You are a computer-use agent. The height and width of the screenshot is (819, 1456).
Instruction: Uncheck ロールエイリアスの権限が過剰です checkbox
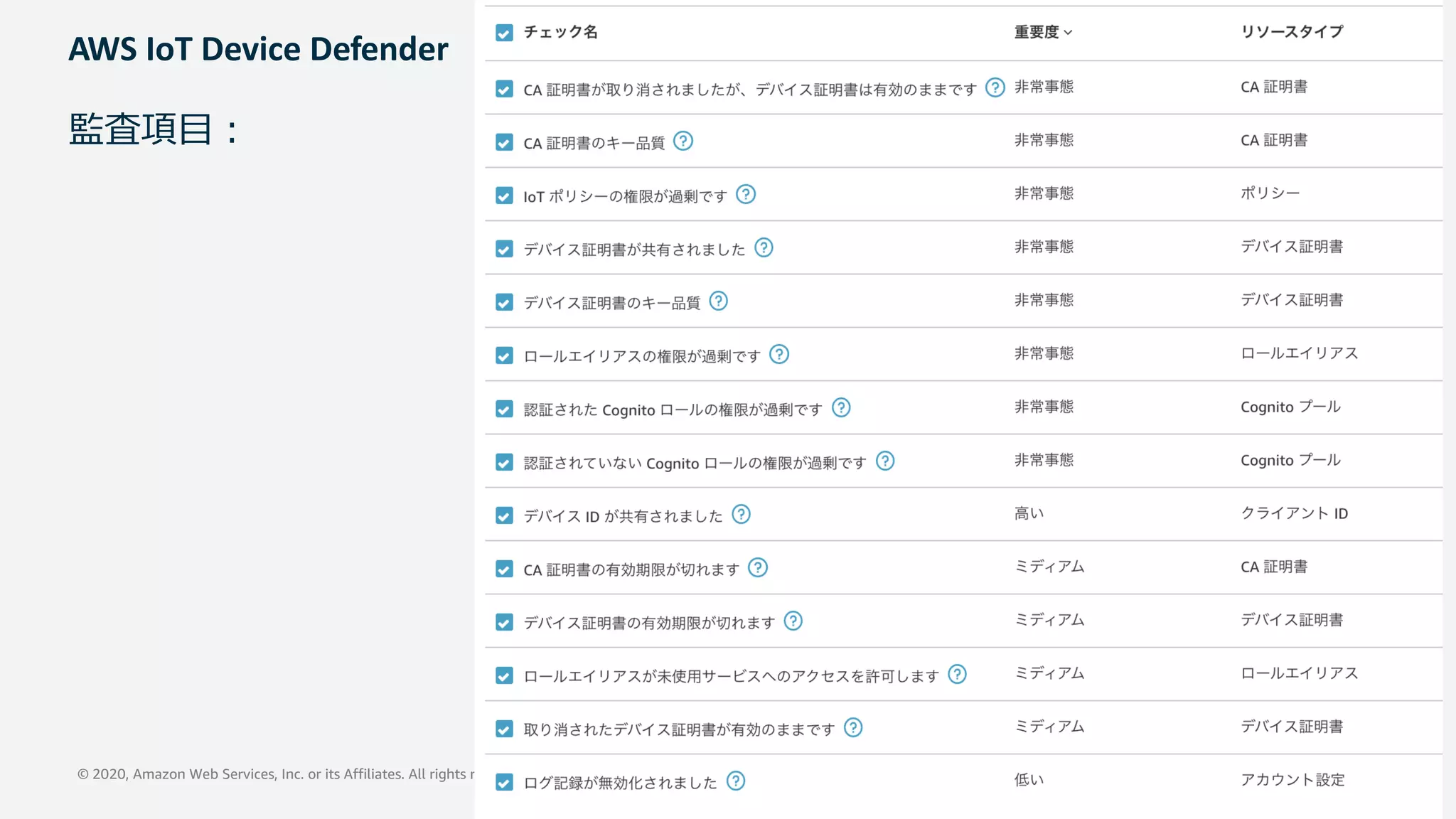coord(504,355)
